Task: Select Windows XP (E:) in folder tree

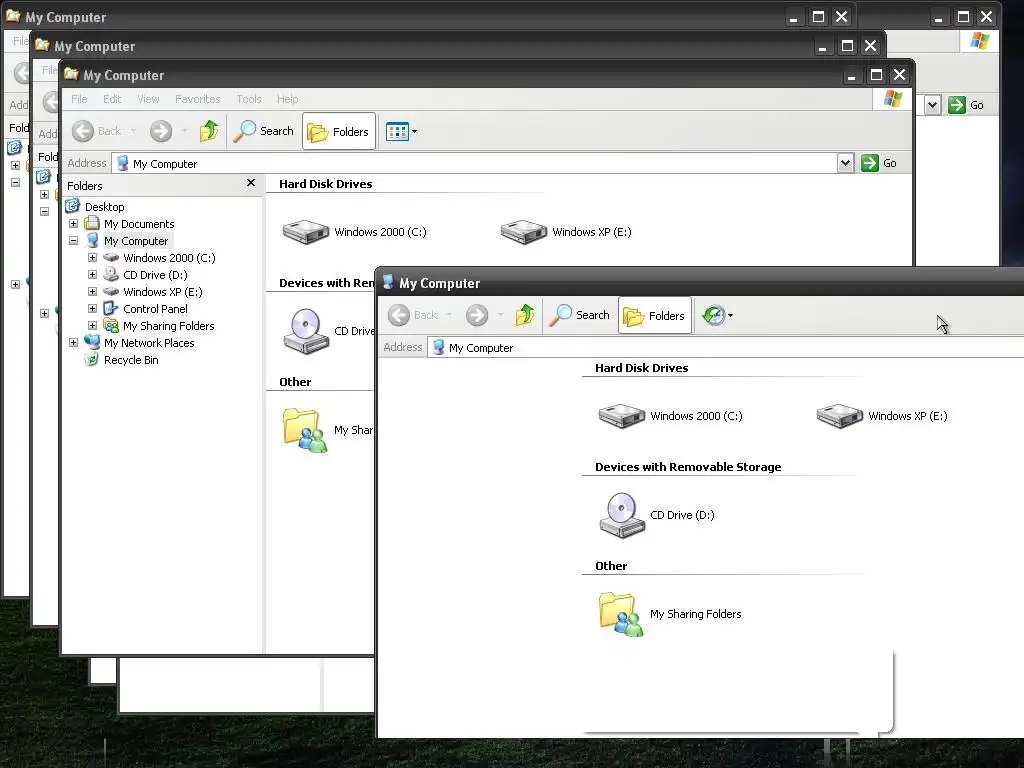Action: coord(163,292)
